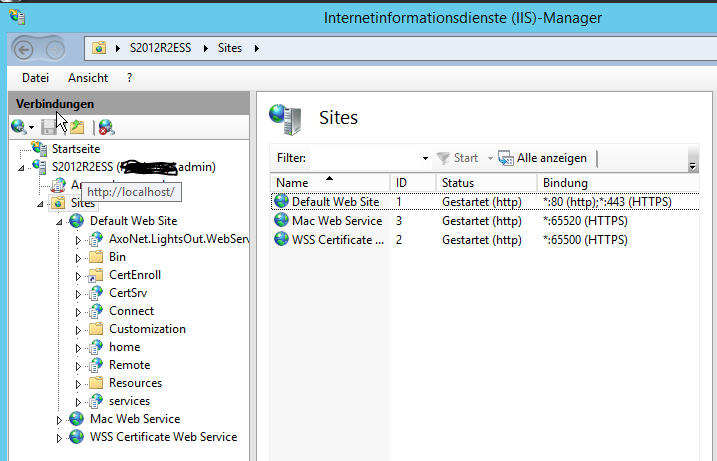This screenshot has height=461, width=717.
Task: Click the Connect application icon
Action: point(96,311)
